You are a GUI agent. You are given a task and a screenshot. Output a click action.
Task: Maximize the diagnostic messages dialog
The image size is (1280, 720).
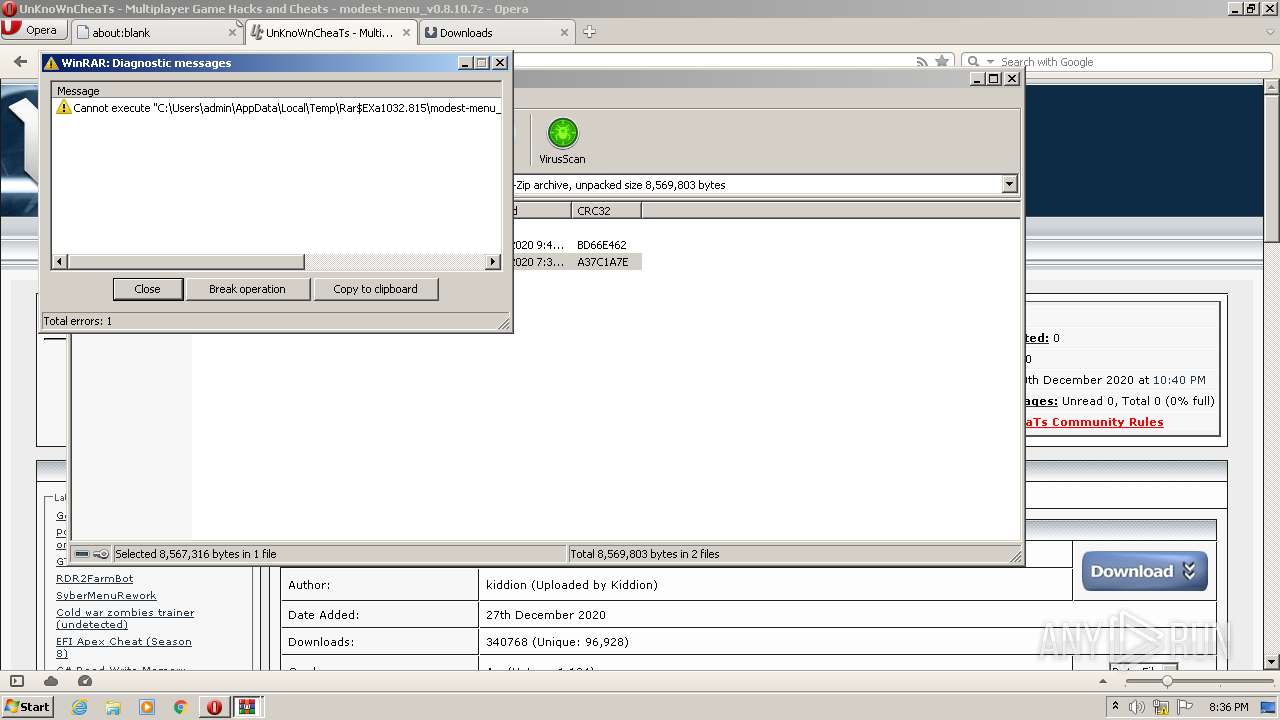(x=482, y=62)
